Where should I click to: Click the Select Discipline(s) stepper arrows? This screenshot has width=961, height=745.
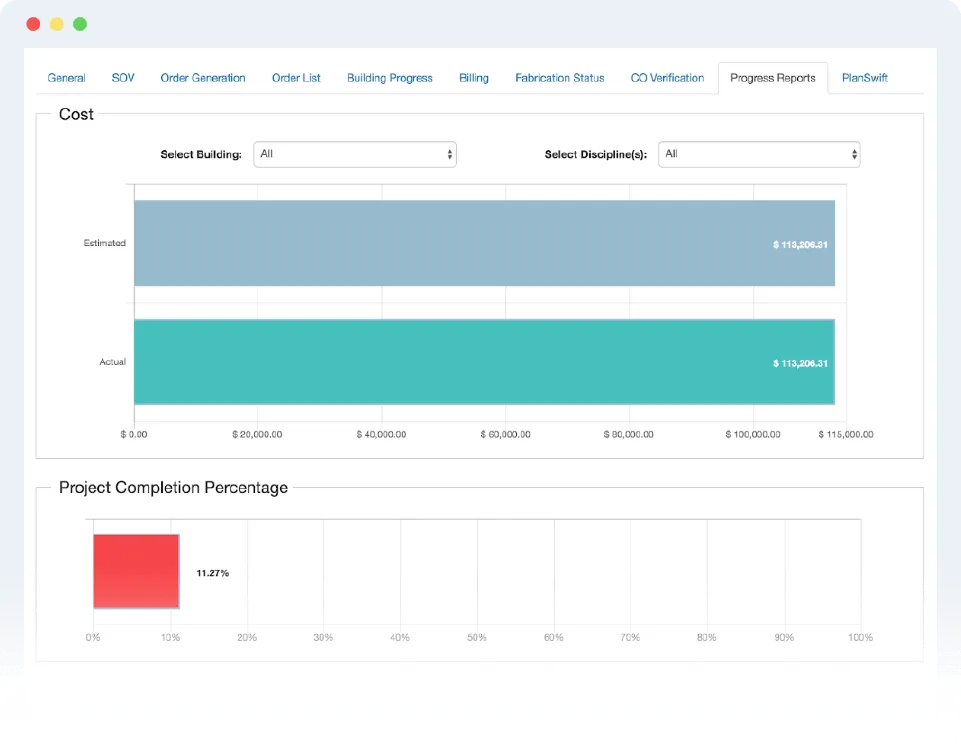(x=854, y=154)
